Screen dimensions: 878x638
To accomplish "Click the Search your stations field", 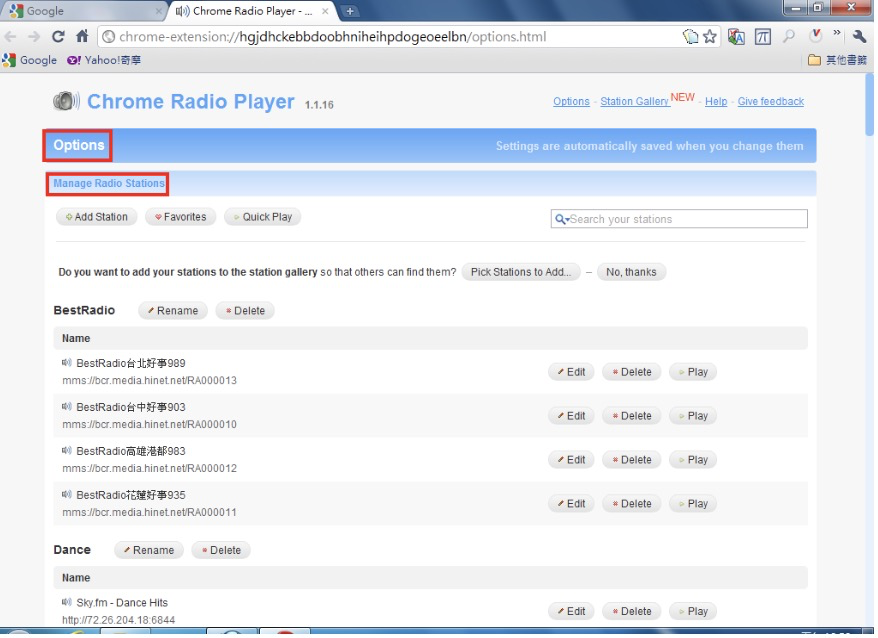I will (679, 219).
